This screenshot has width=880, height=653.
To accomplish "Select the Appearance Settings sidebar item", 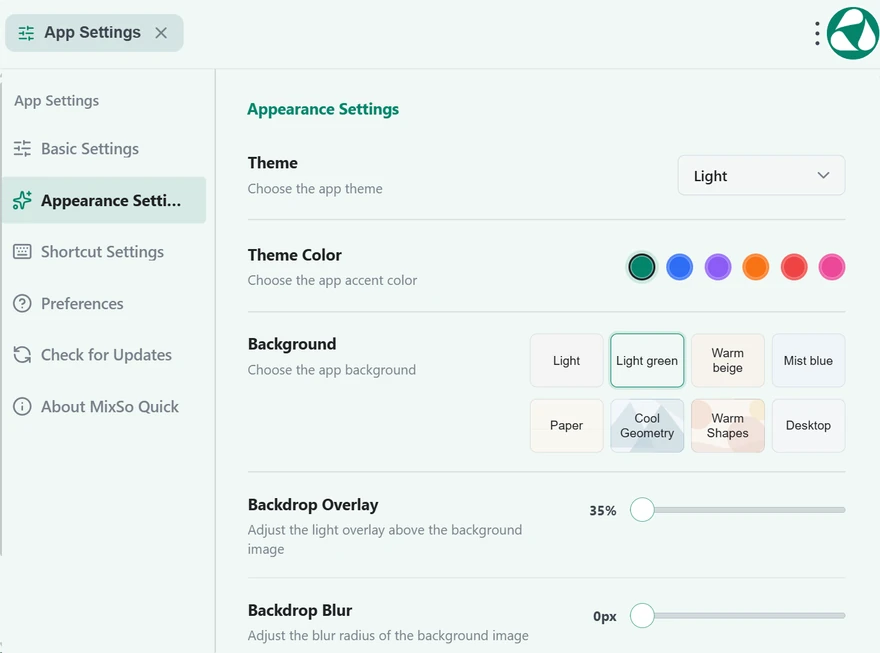I will (x=104, y=200).
